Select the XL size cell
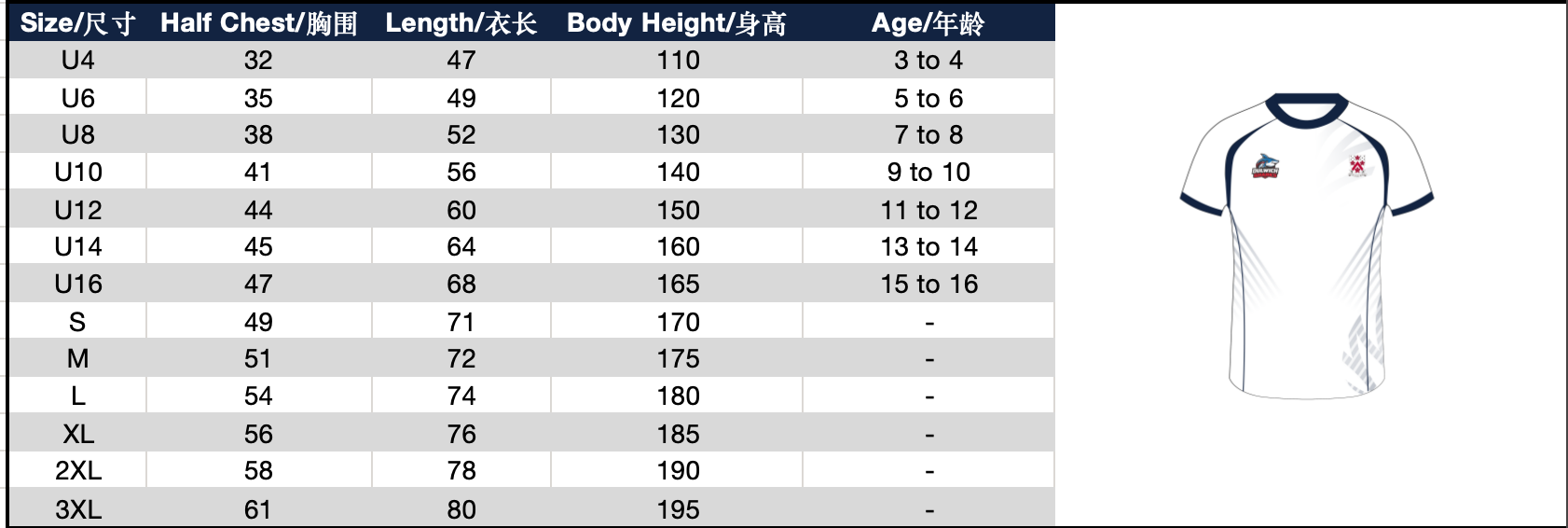The width and height of the screenshot is (1568, 528). [77, 434]
